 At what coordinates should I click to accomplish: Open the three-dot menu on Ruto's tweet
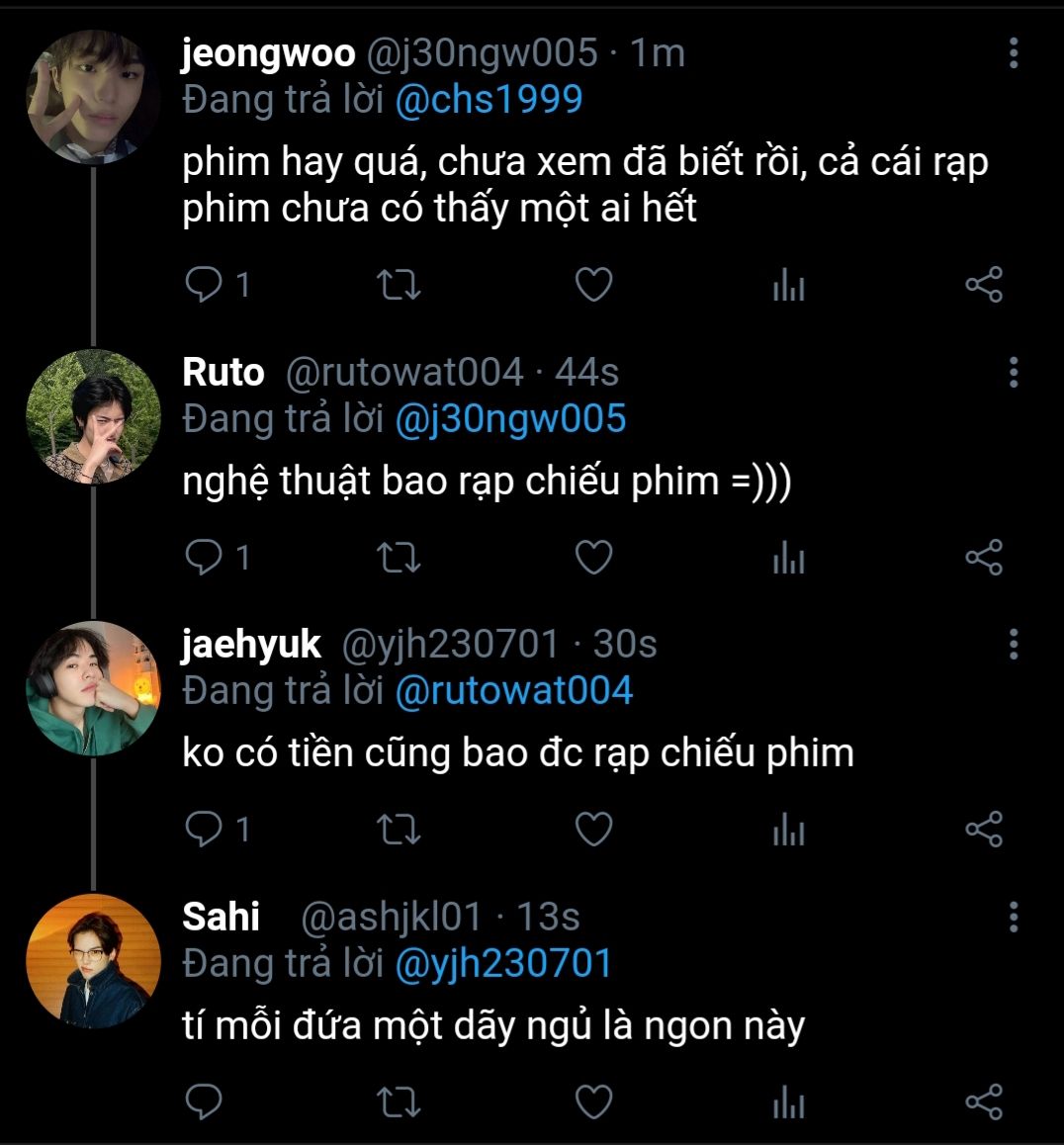(x=1014, y=373)
